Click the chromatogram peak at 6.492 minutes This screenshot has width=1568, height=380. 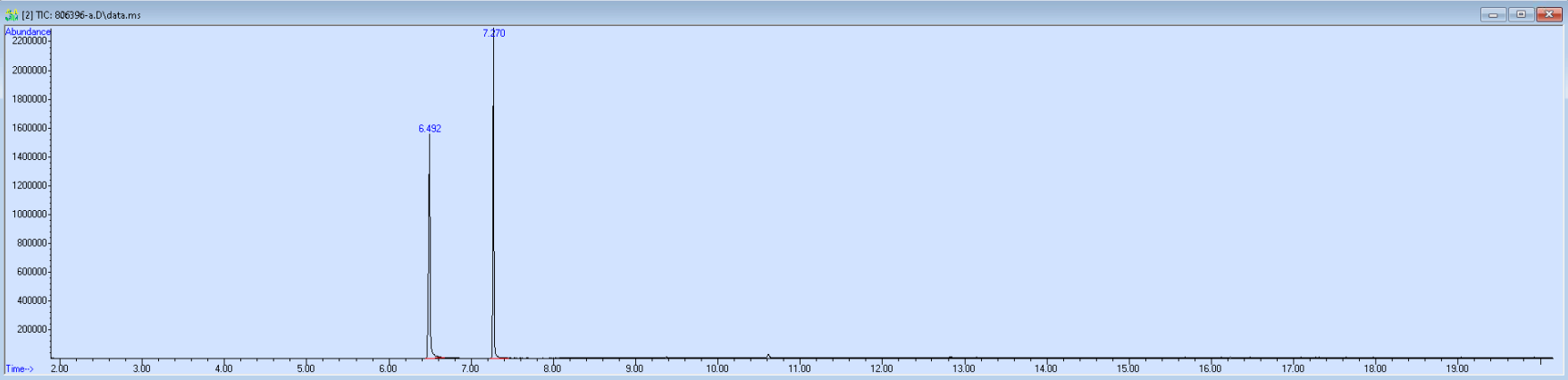429,246
